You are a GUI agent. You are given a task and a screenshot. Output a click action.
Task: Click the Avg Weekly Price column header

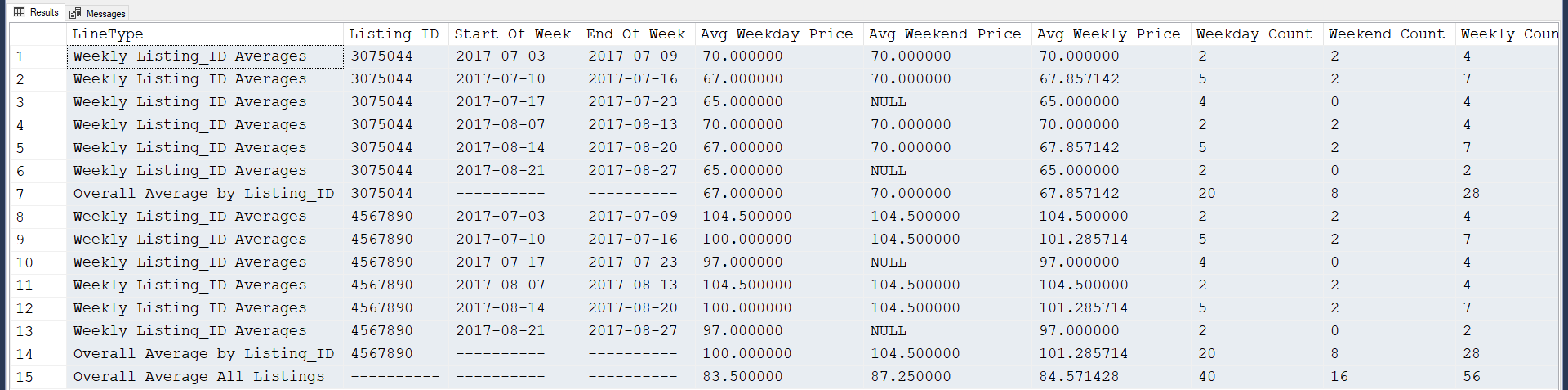point(1107,34)
